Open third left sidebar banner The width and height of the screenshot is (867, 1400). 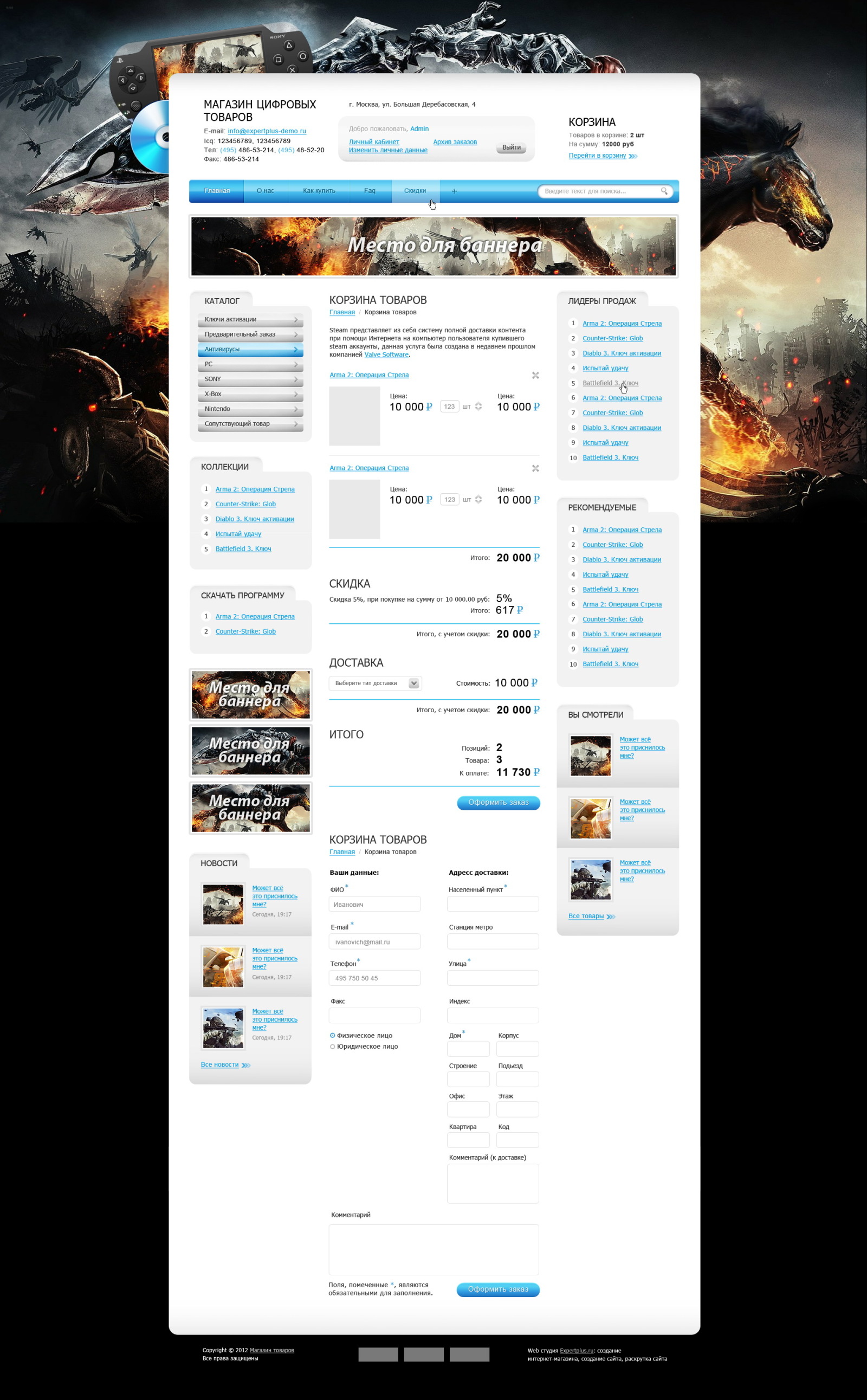coord(250,808)
